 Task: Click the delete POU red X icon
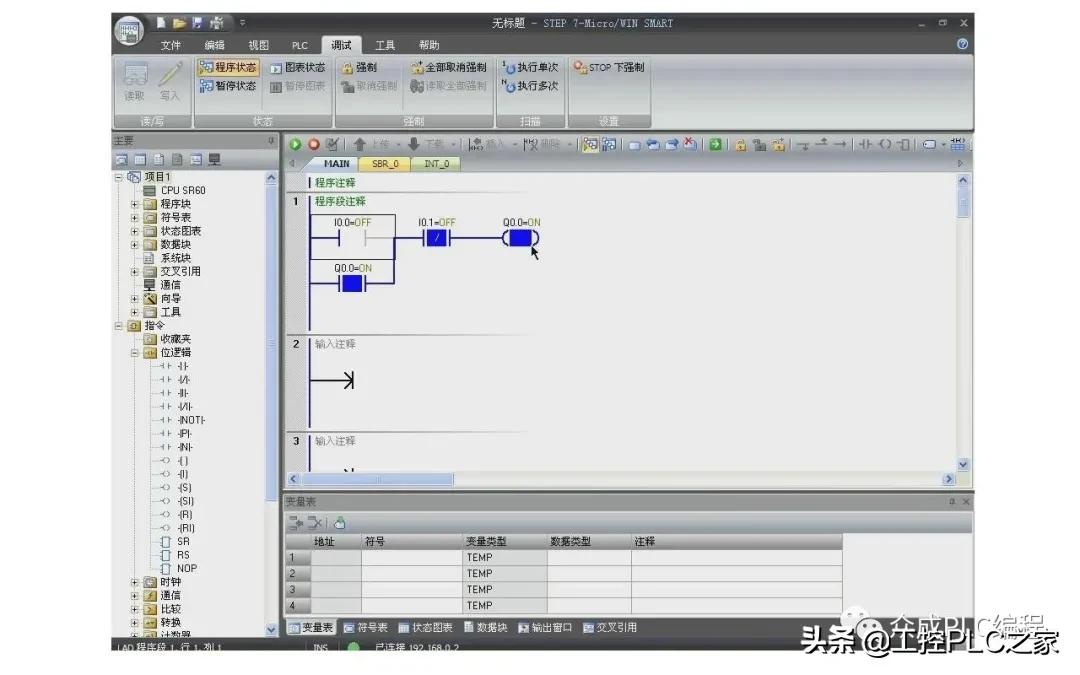tap(690, 144)
